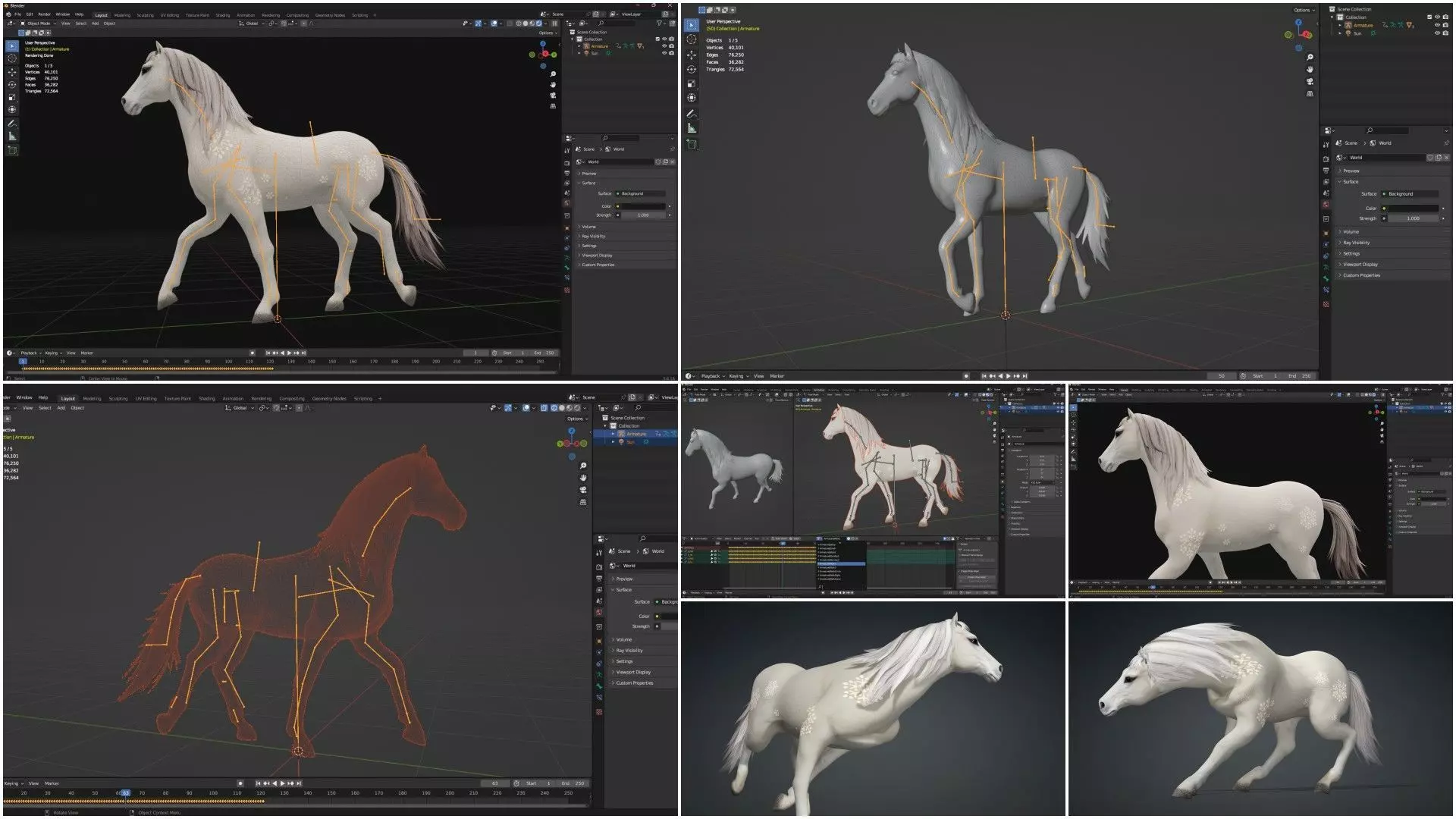Hide Sun with its eye icon, black-background window
This screenshot has width=1456, height=819.
click(664, 53)
